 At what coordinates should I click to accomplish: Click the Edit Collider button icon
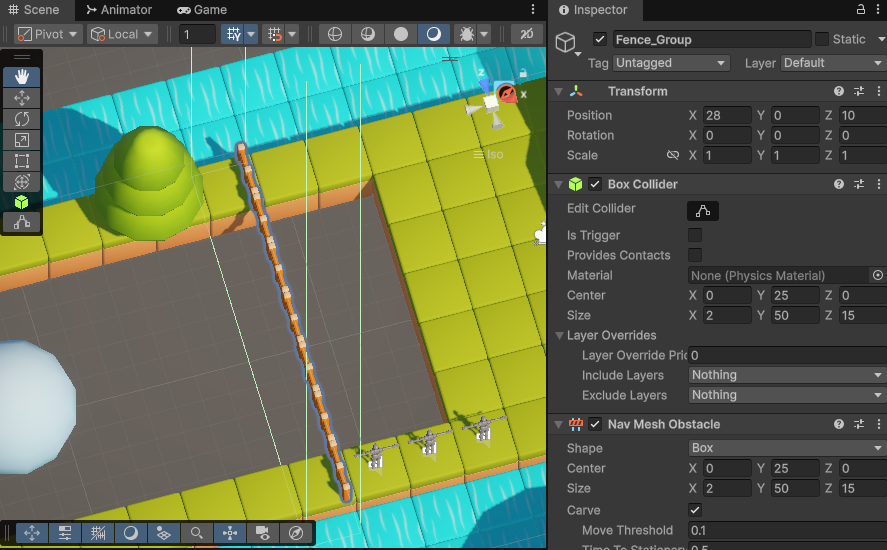(703, 210)
